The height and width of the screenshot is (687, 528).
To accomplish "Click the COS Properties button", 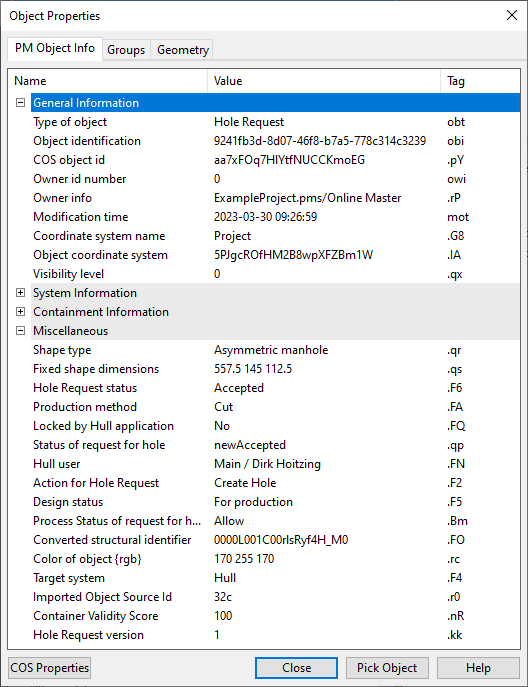I will pos(50,668).
